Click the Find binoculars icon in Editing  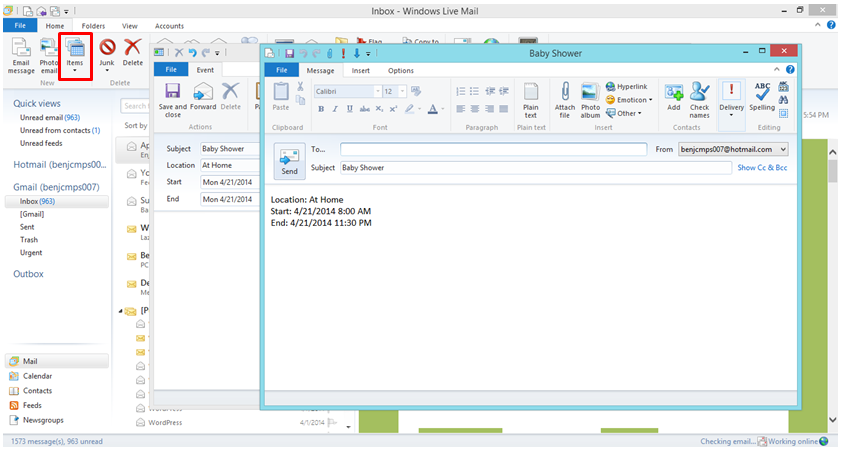pyautogui.click(x=784, y=100)
